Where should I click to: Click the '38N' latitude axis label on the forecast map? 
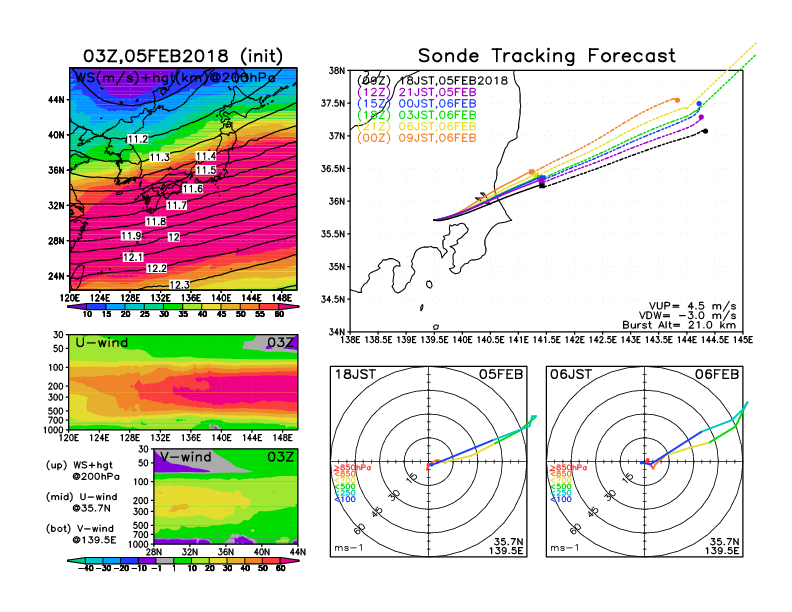click(x=337, y=70)
